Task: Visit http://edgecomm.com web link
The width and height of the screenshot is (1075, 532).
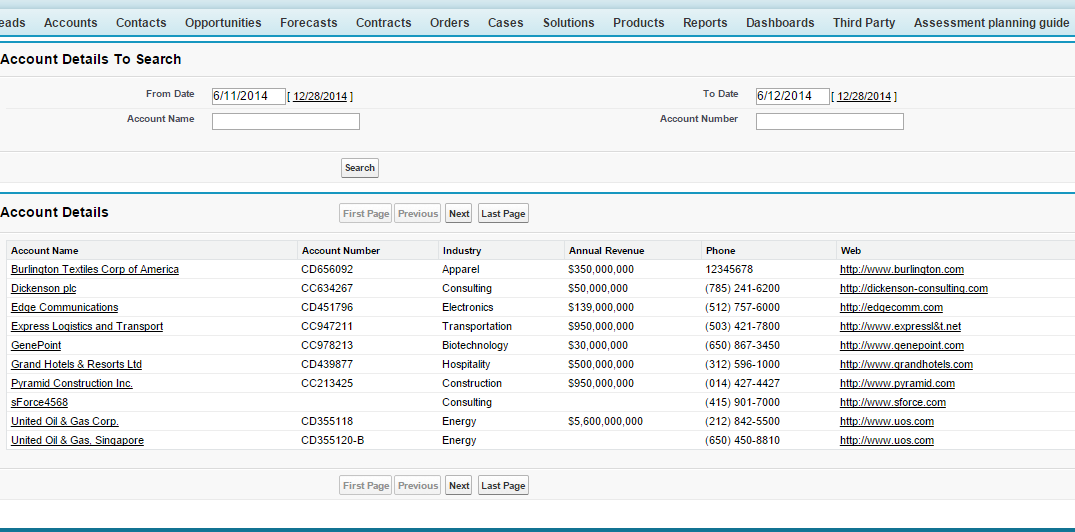Action: point(891,307)
